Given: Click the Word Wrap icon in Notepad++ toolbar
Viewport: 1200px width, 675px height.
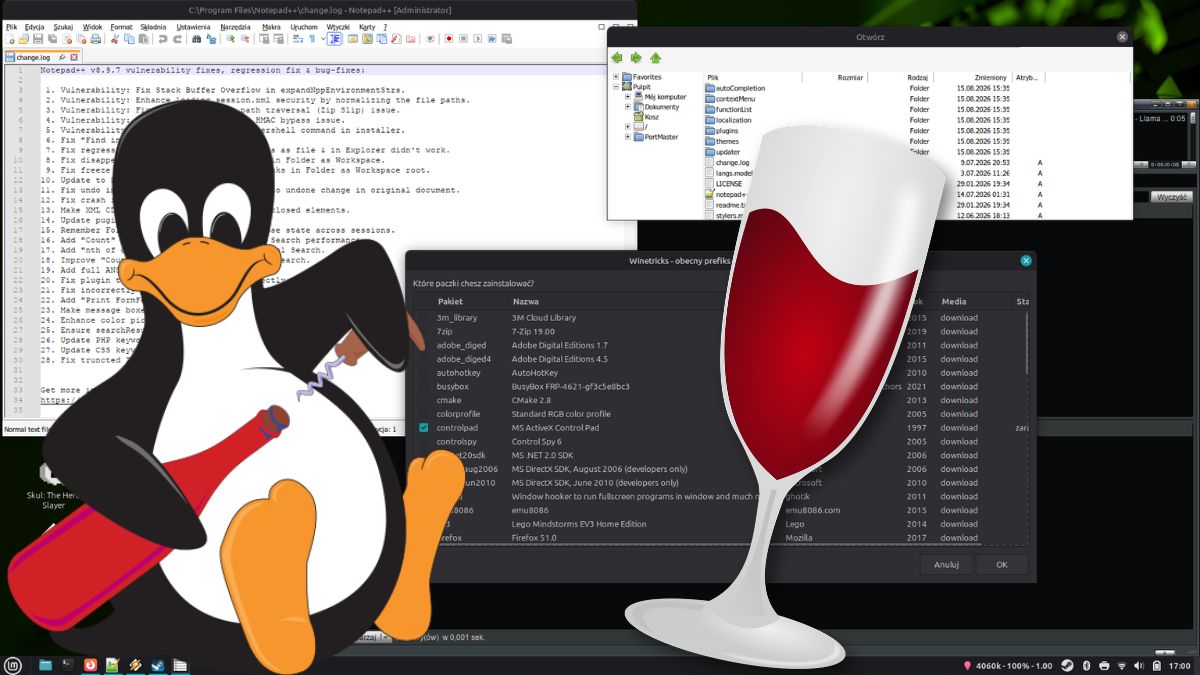Looking at the screenshot, I should 297,39.
